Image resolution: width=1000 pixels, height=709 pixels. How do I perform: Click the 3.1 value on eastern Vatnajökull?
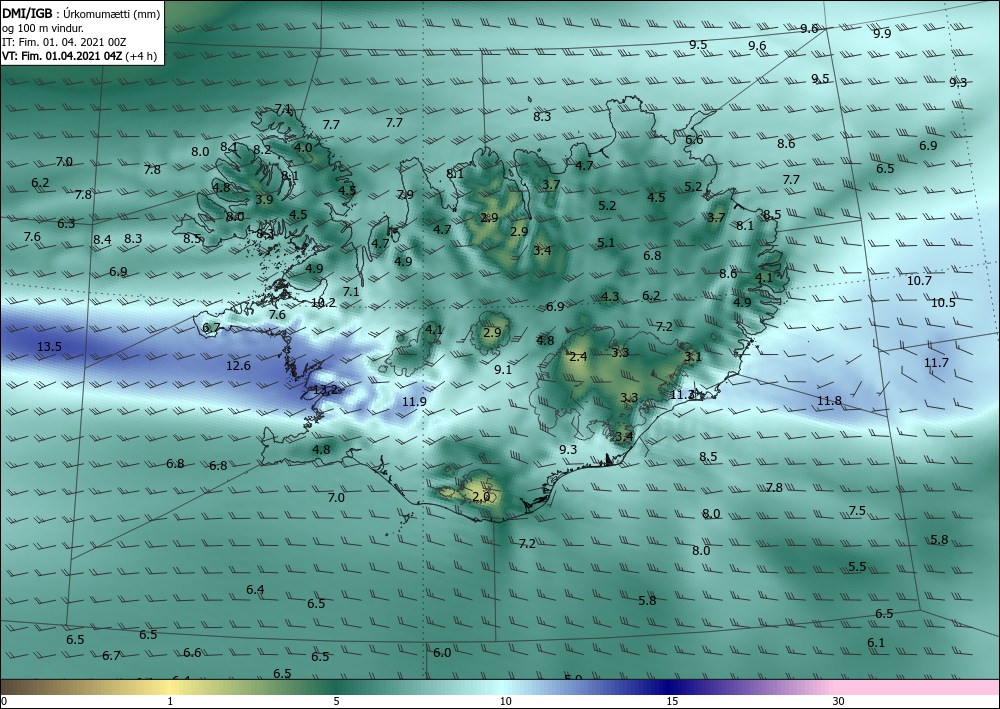click(x=693, y=356)
